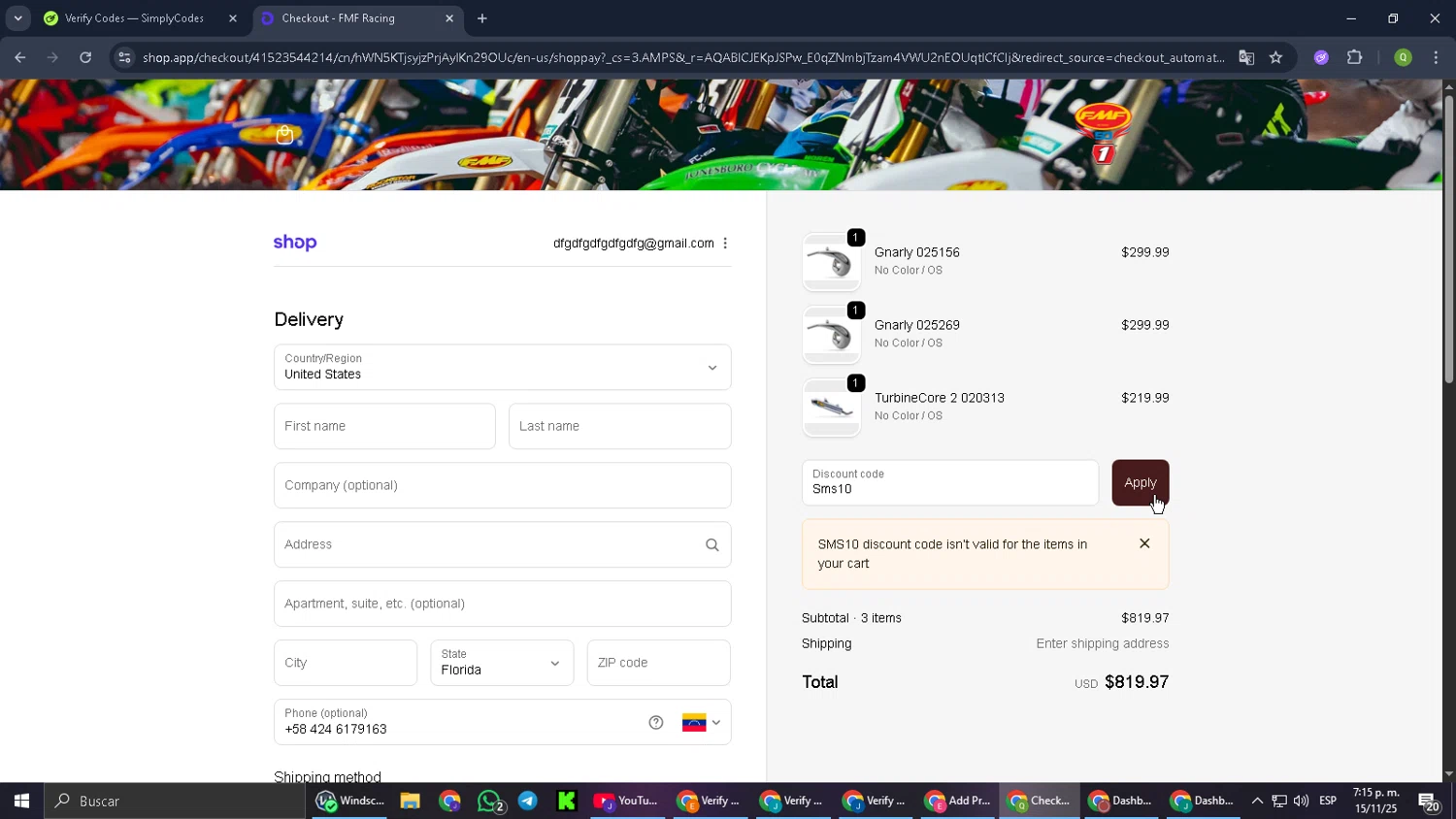
Task: Click the Gnarly 025156 product thumbnail
Action: click(x=831, y=262)
